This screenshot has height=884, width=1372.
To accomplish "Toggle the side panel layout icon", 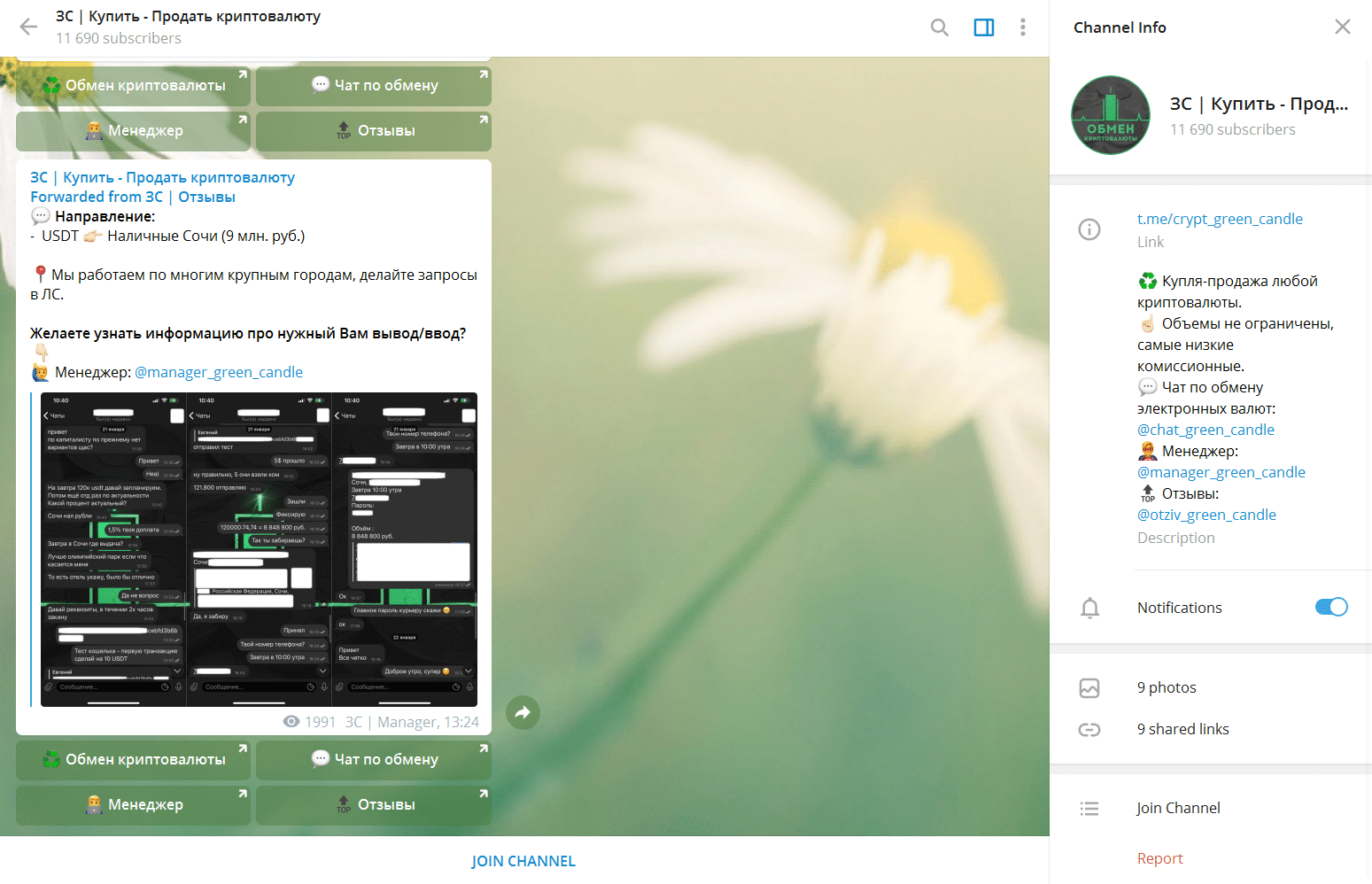I will click(983, 27).
